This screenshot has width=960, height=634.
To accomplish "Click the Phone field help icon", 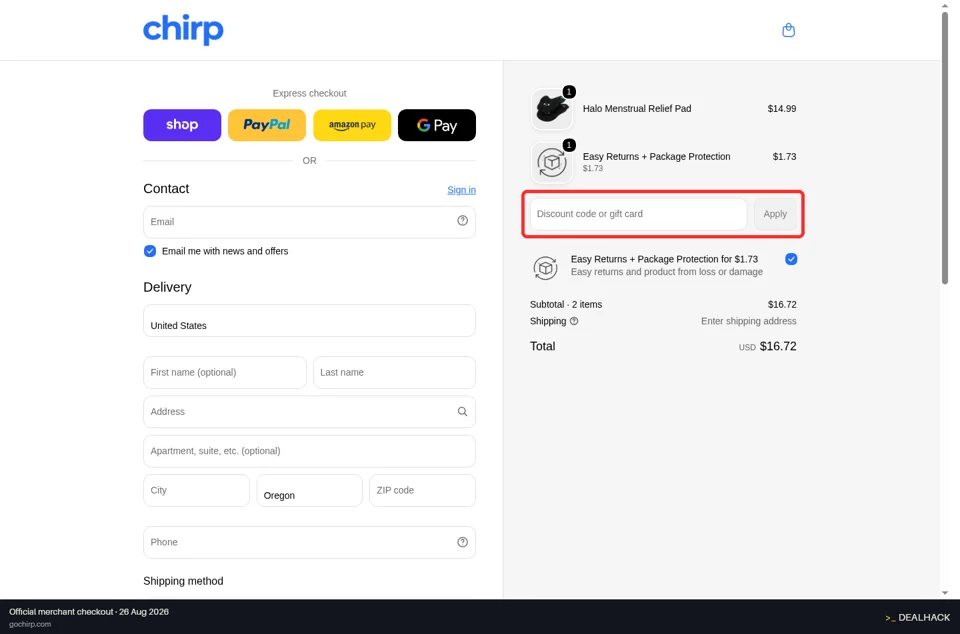I will [462, 542].
